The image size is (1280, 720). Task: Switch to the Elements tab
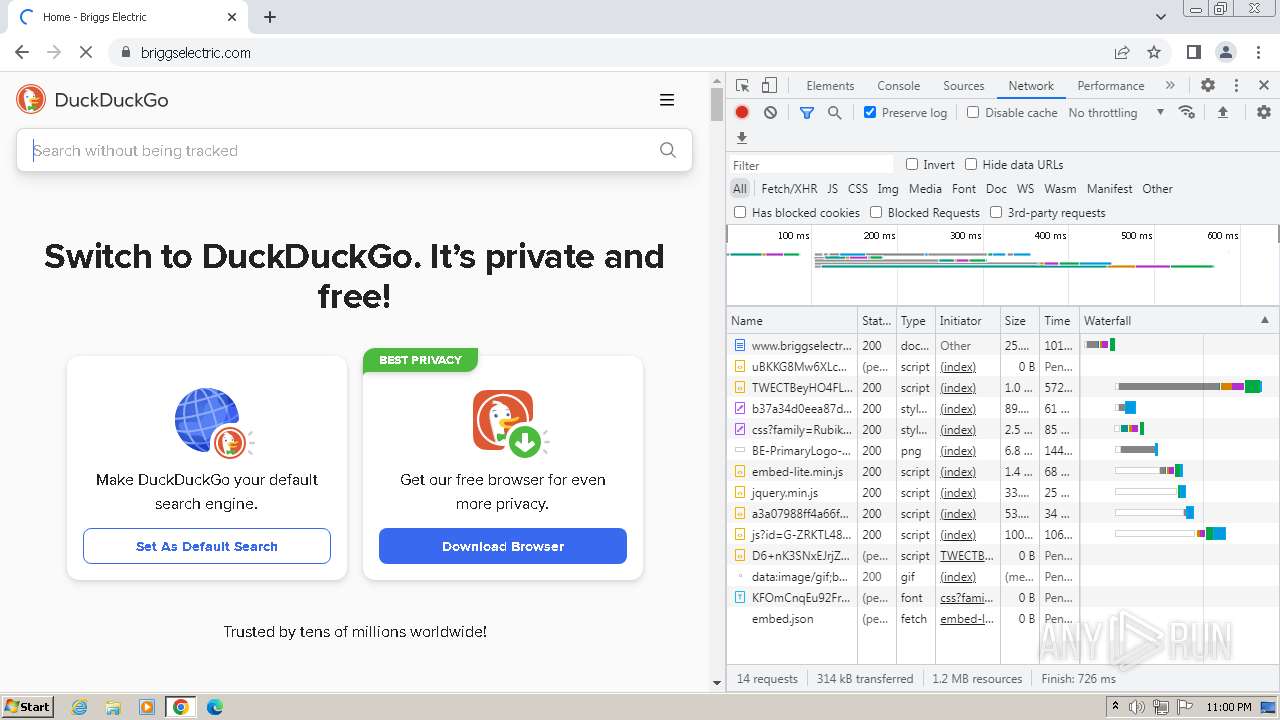830,86
